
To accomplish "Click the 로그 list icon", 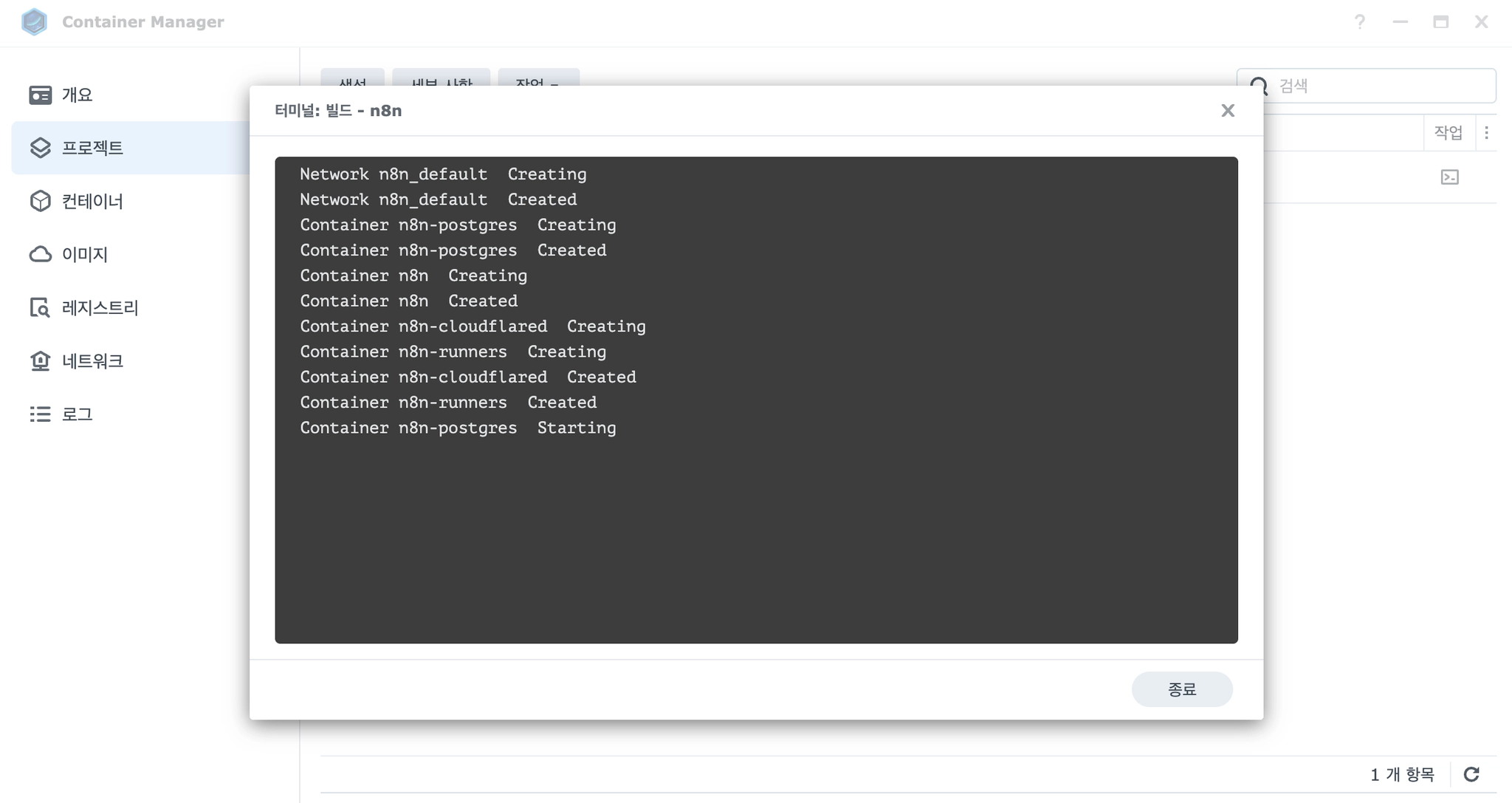I will (41, 414).
